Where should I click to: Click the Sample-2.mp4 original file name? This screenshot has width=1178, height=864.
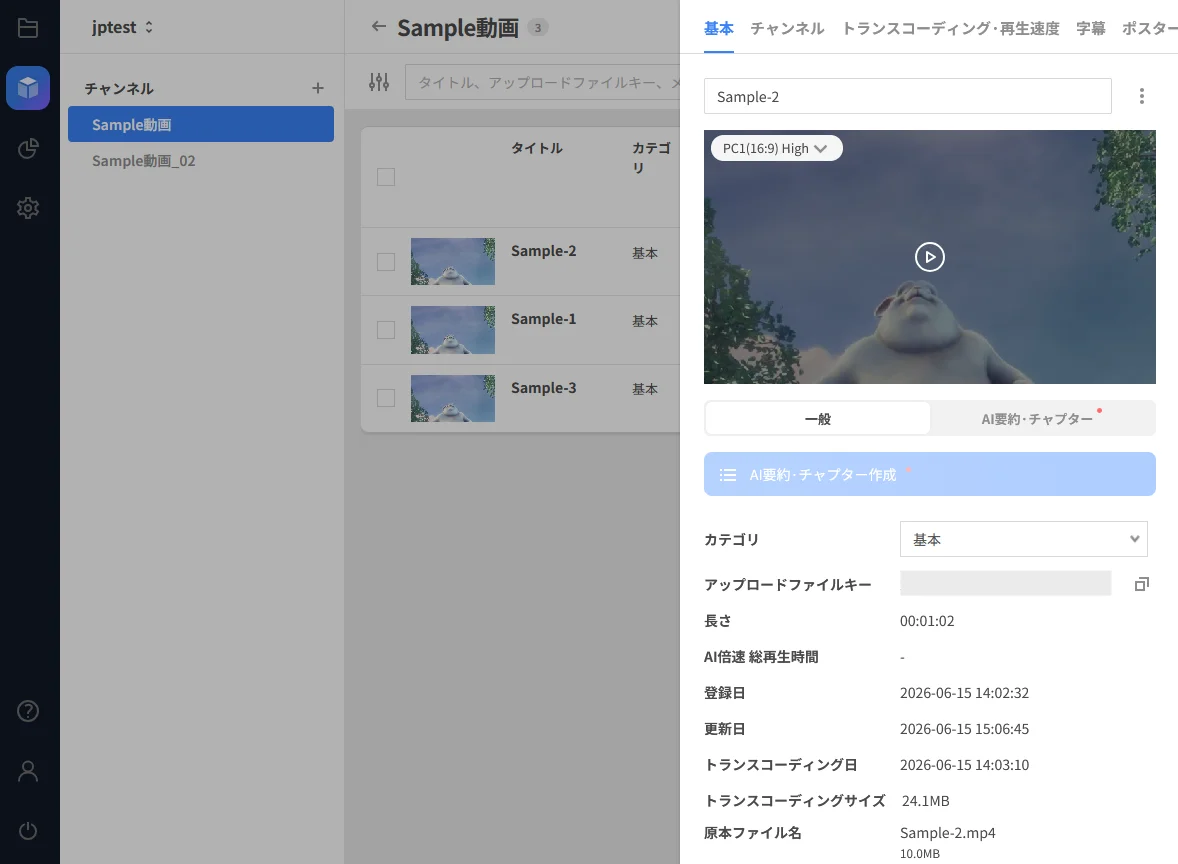point(947,832)
